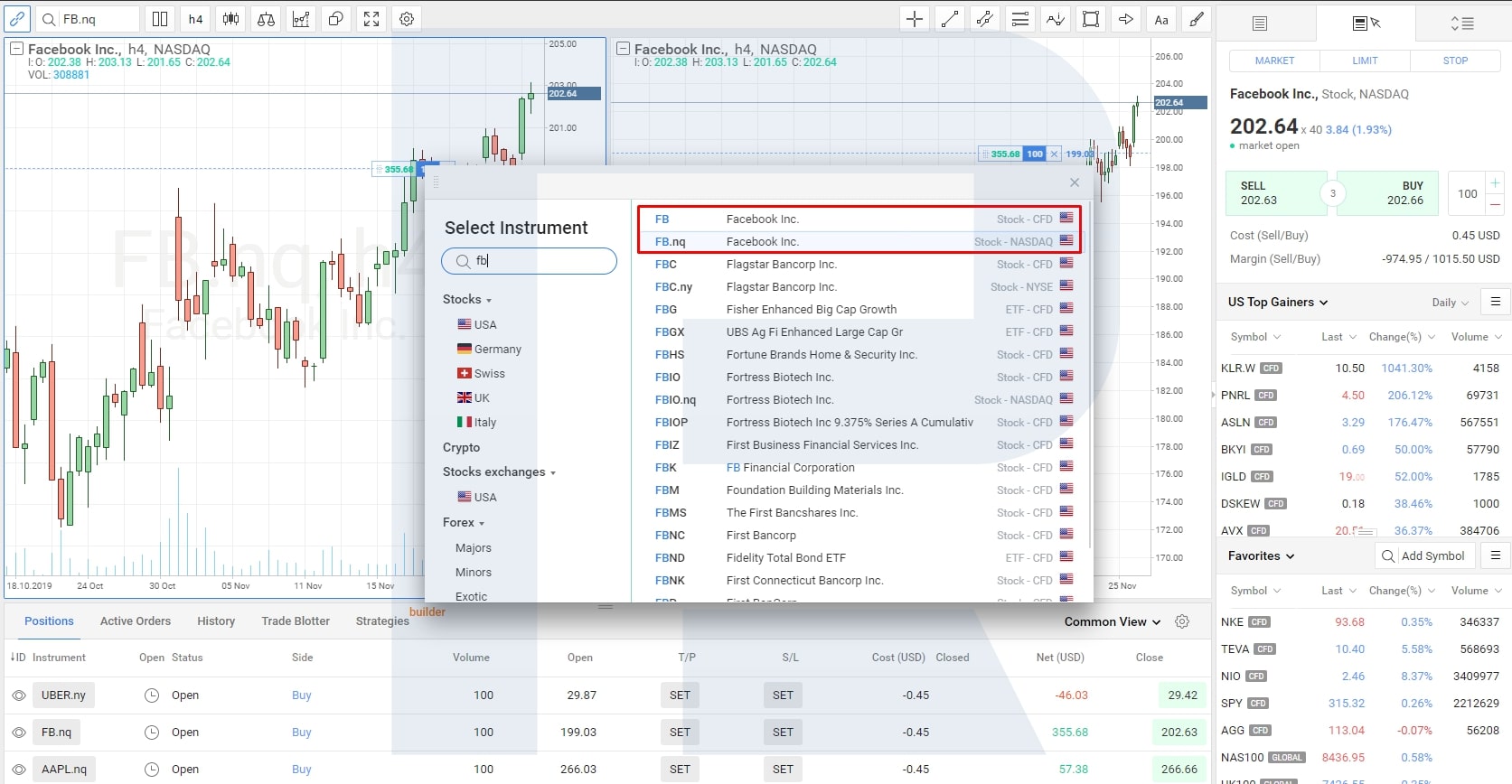
Task: Expand the US Top Gainers dropdown
Action: pos(1278,303)
